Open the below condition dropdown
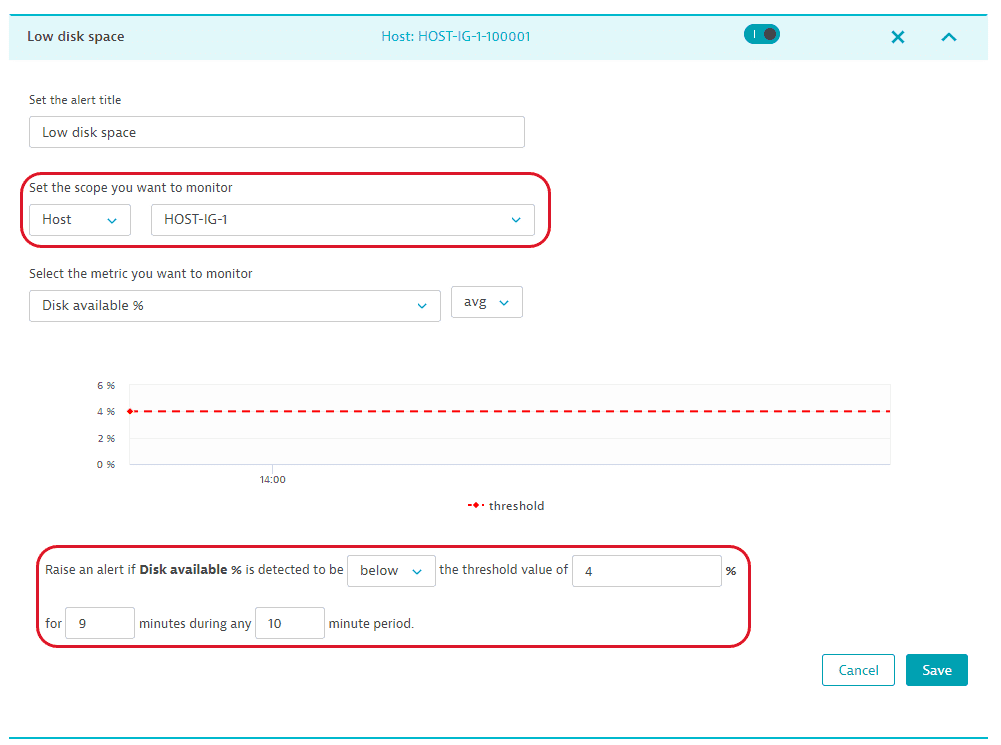 [x=391, y=571]
